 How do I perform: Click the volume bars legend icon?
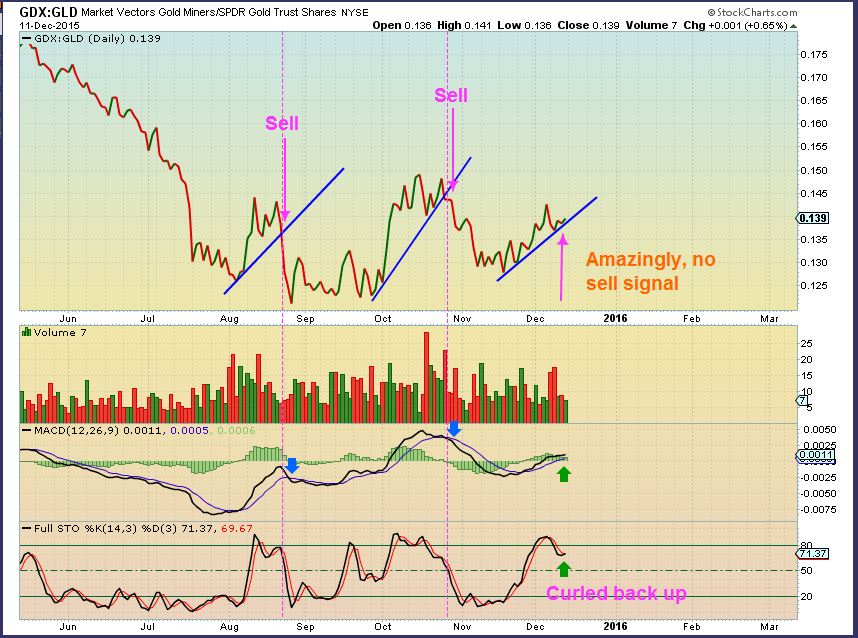[x=26, y=332]
